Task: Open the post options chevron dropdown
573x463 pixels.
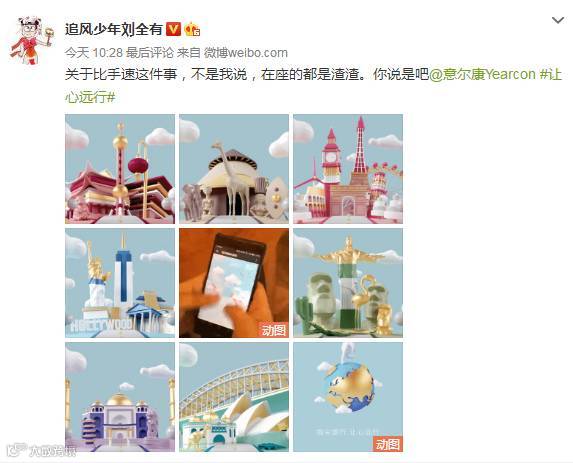Action: [x=558, y=20]
